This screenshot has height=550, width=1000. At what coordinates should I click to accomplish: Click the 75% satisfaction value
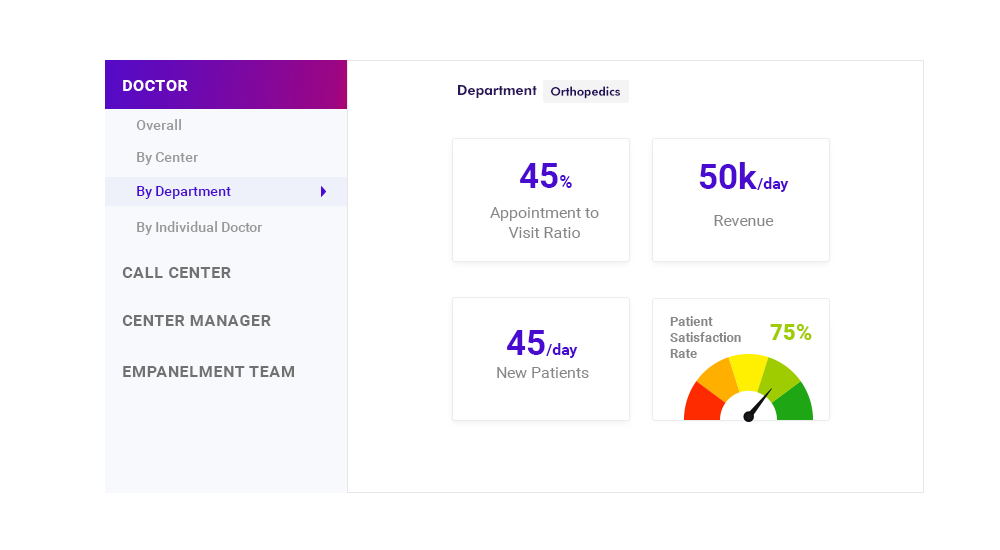point(790,333)
